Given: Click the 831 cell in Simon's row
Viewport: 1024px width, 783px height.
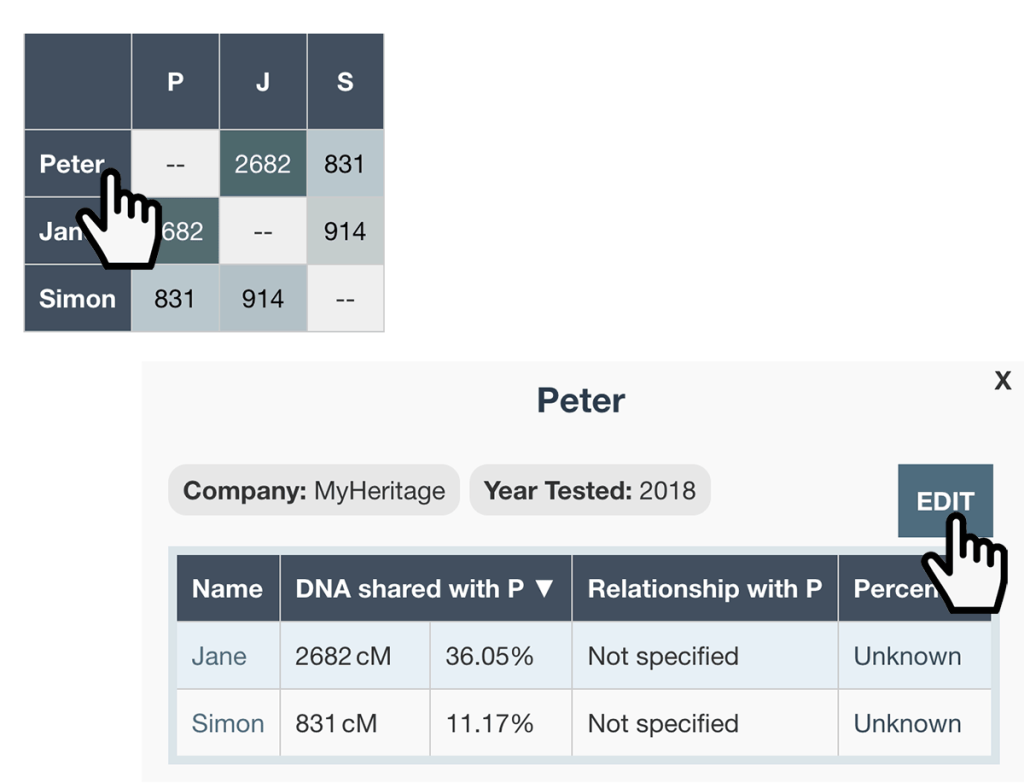Looking at the screenshot, I should pyautogui.click(x=175, y=298).
